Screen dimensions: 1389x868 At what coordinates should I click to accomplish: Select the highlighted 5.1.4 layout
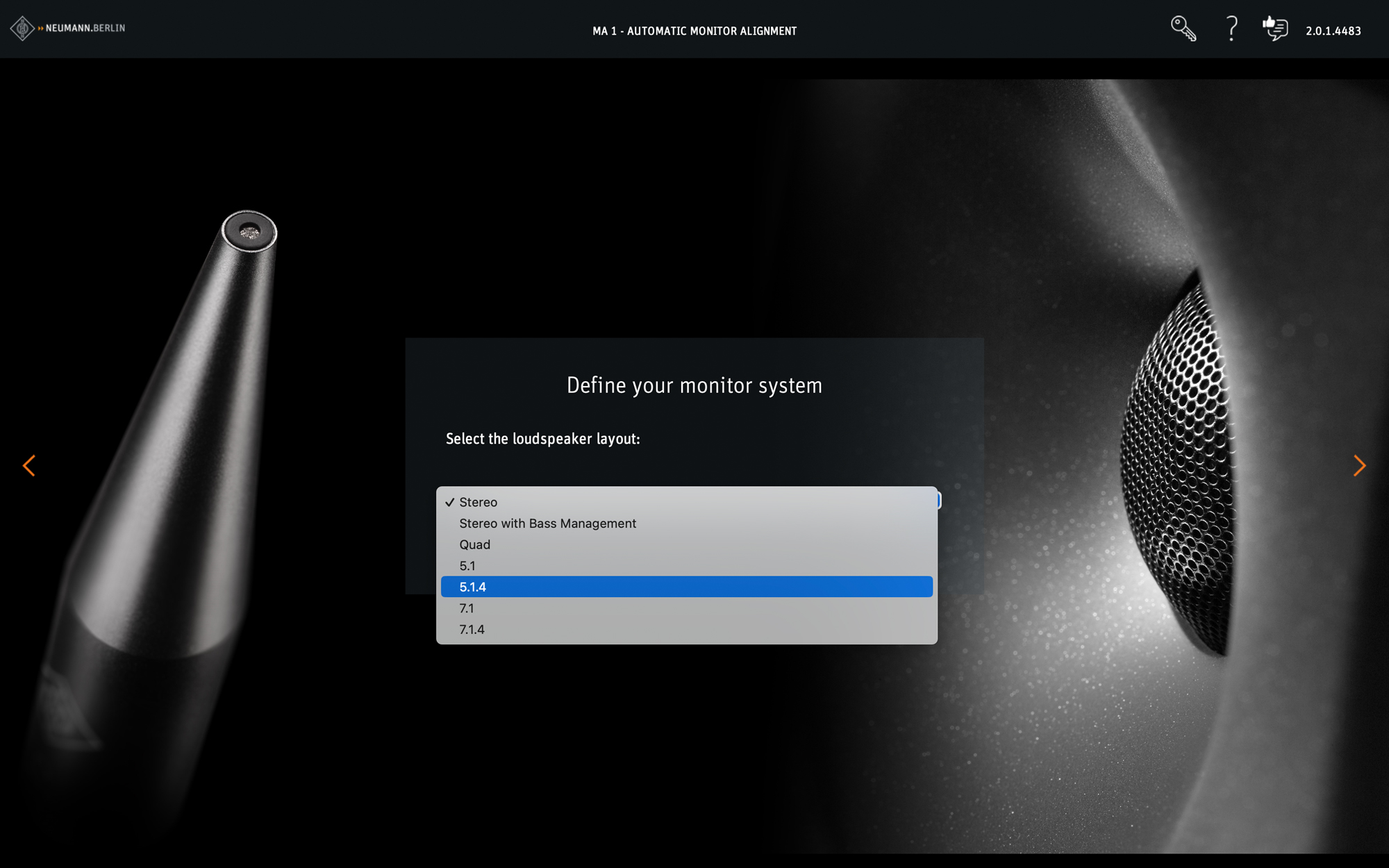(473, 587)
